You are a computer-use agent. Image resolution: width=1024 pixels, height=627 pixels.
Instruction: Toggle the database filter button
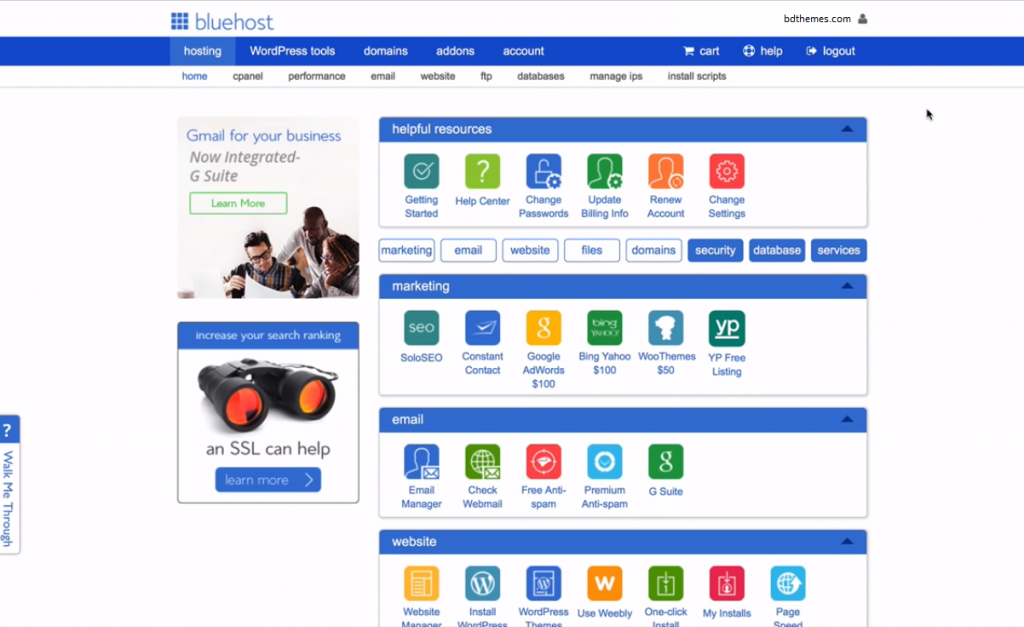[x=777, y=250]
